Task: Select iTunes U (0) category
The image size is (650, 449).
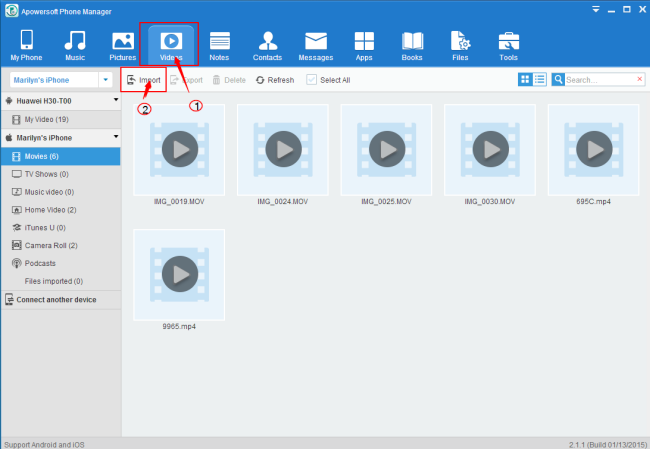Action: tap(61, 228)
